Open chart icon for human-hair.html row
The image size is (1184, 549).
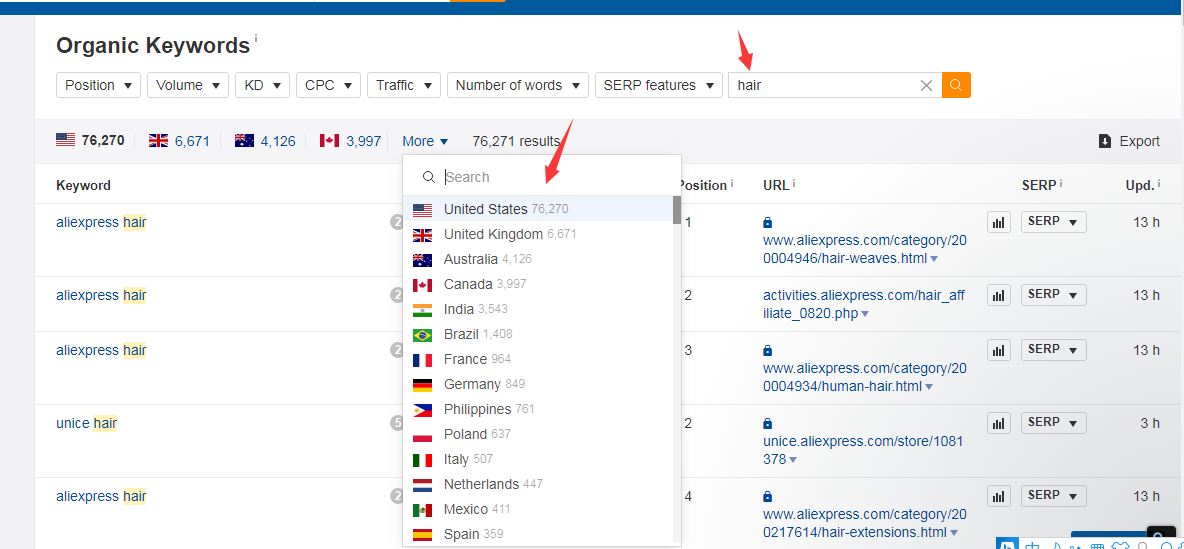[x=999, y=350]
